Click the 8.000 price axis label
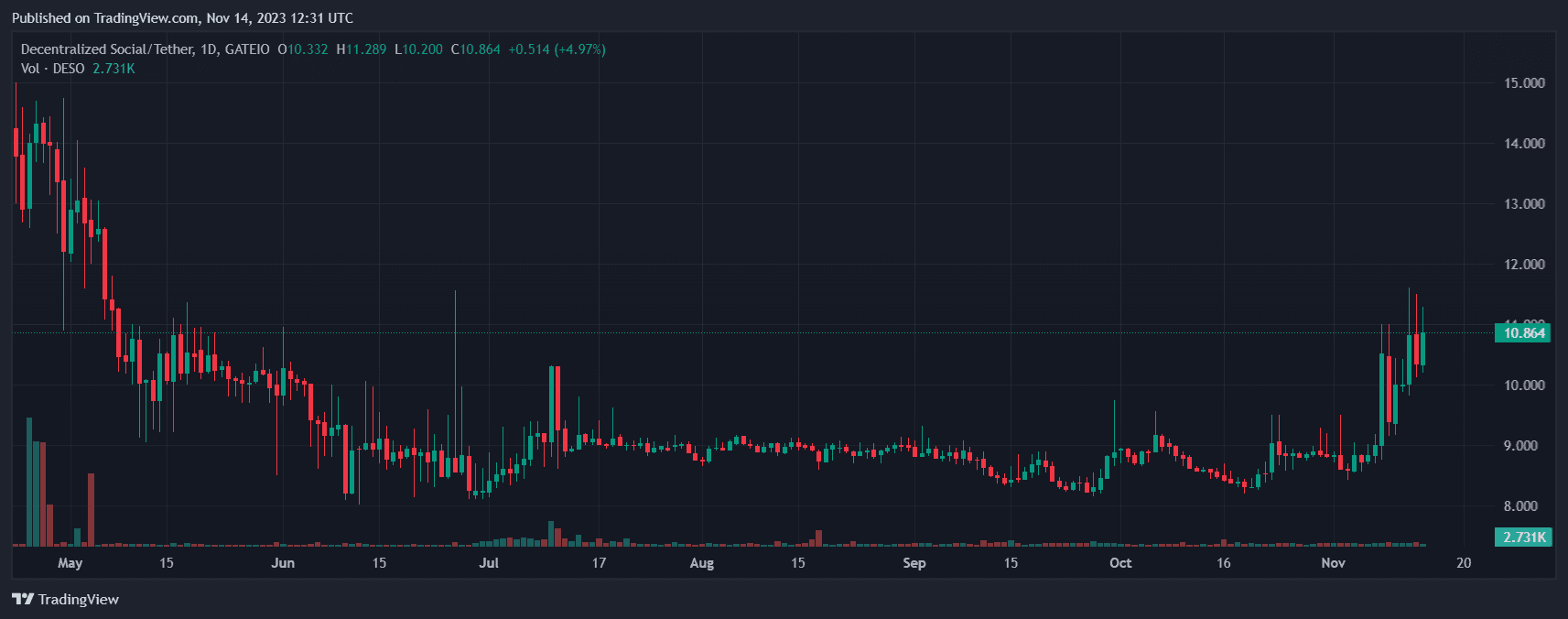This screenshot has height=619, width=1568. click(x=1524, y=506)
